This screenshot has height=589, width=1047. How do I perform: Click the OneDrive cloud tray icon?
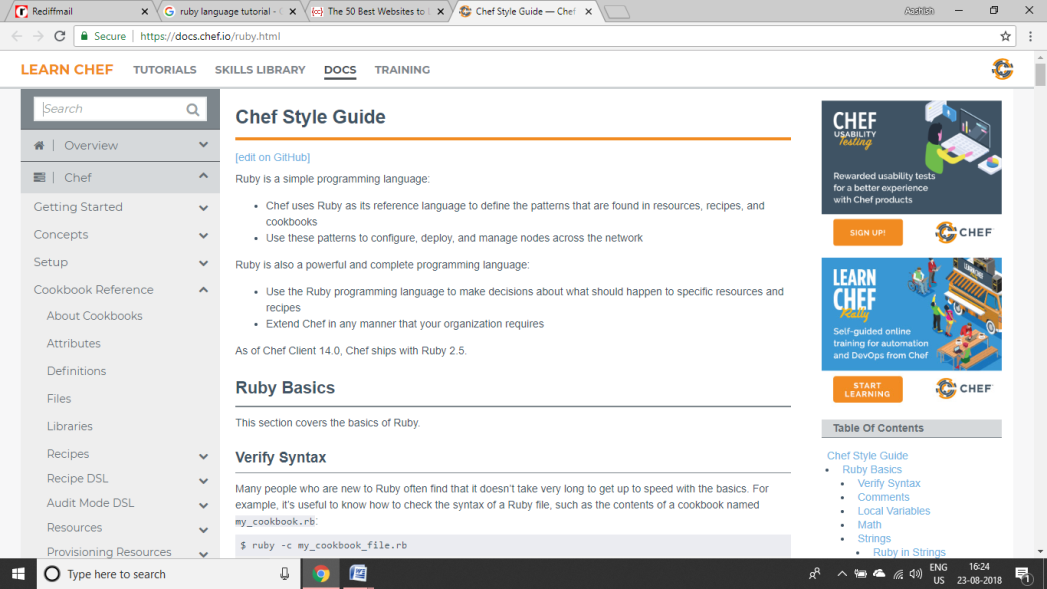tap(879, 574)
